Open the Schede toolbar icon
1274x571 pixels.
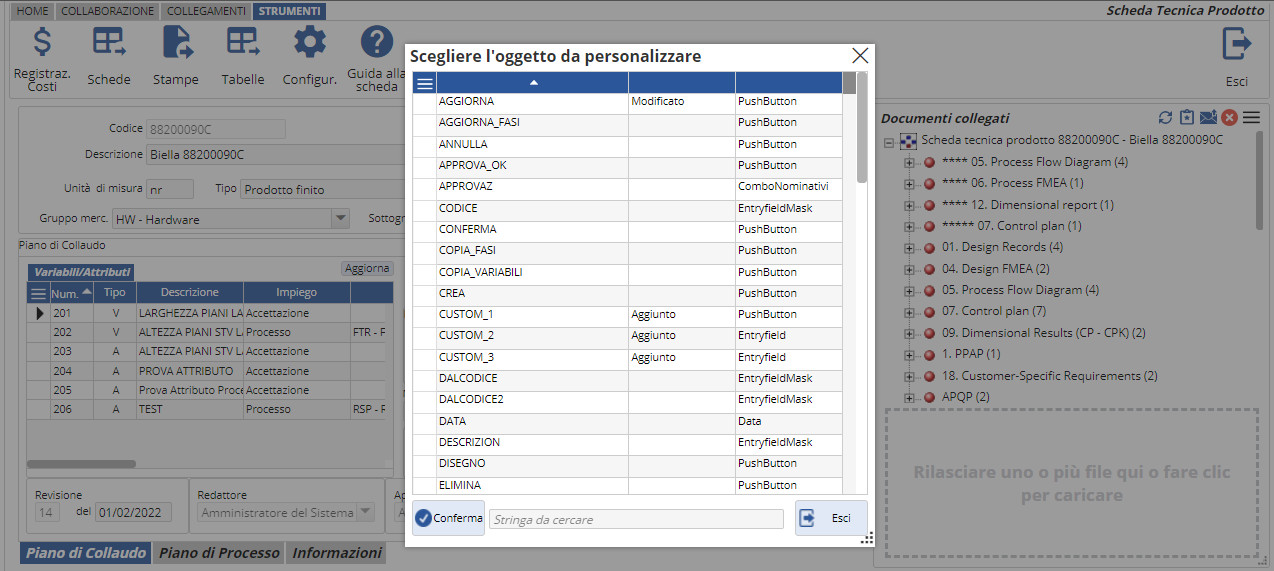109,43
